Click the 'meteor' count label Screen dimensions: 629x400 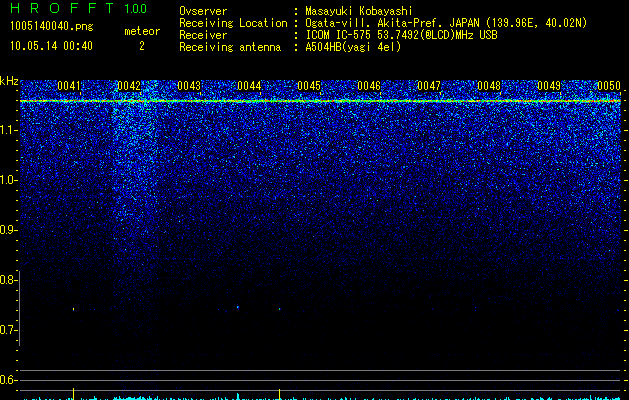(x=142, y=31)
